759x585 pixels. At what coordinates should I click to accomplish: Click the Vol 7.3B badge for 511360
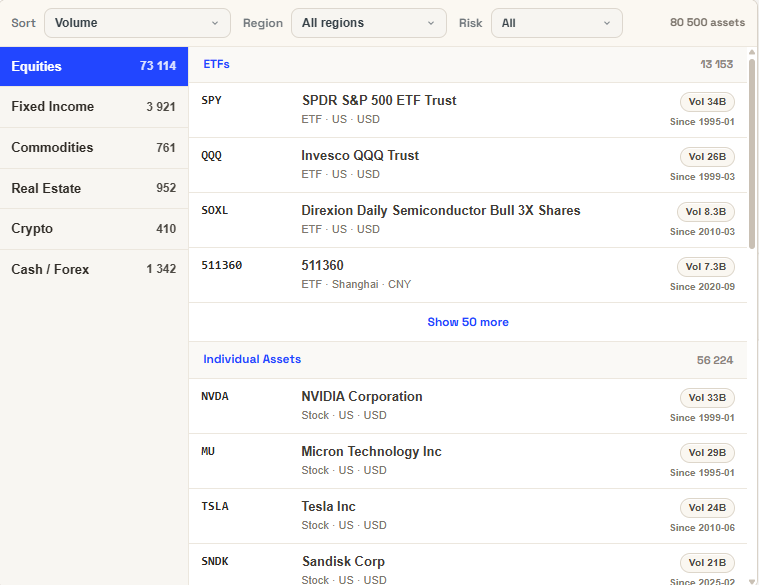706,267
